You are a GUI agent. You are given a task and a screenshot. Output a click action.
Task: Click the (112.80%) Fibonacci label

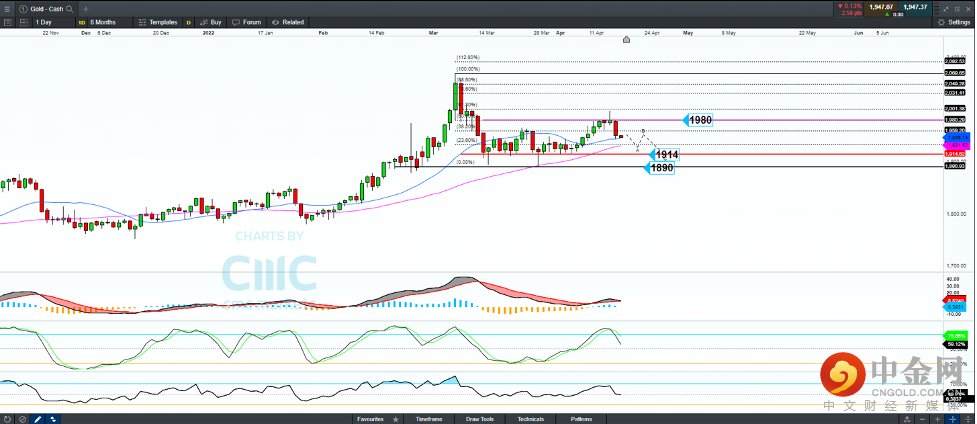coord(467,58)
